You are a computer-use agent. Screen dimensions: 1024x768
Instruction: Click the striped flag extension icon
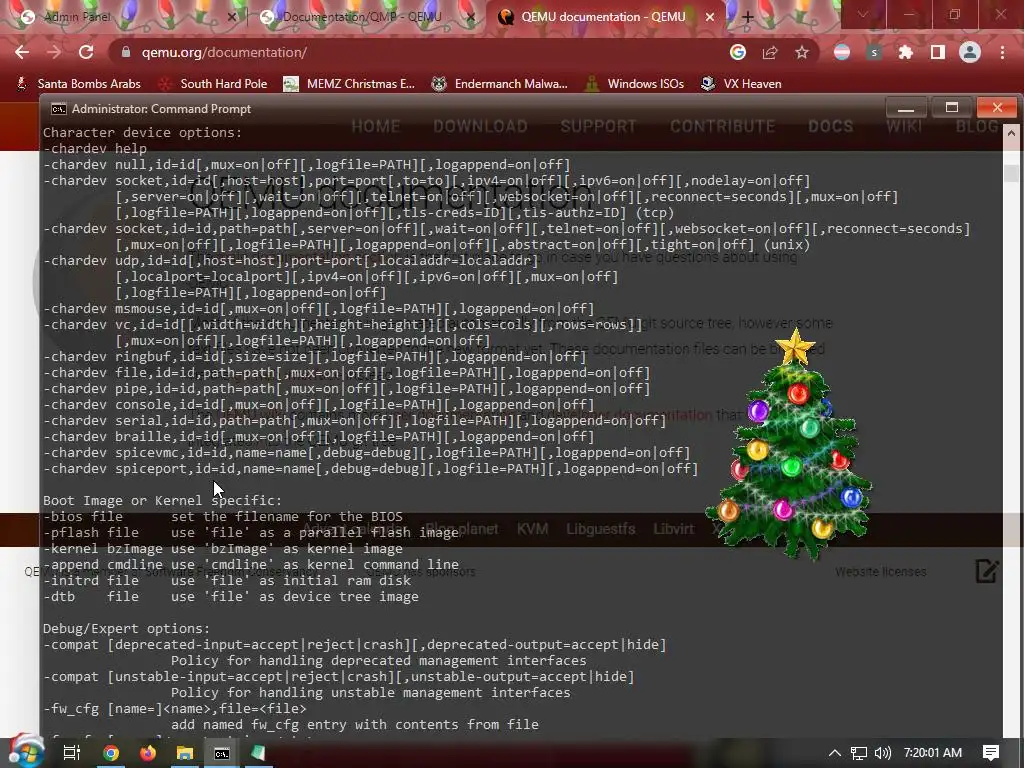(842, 52)
